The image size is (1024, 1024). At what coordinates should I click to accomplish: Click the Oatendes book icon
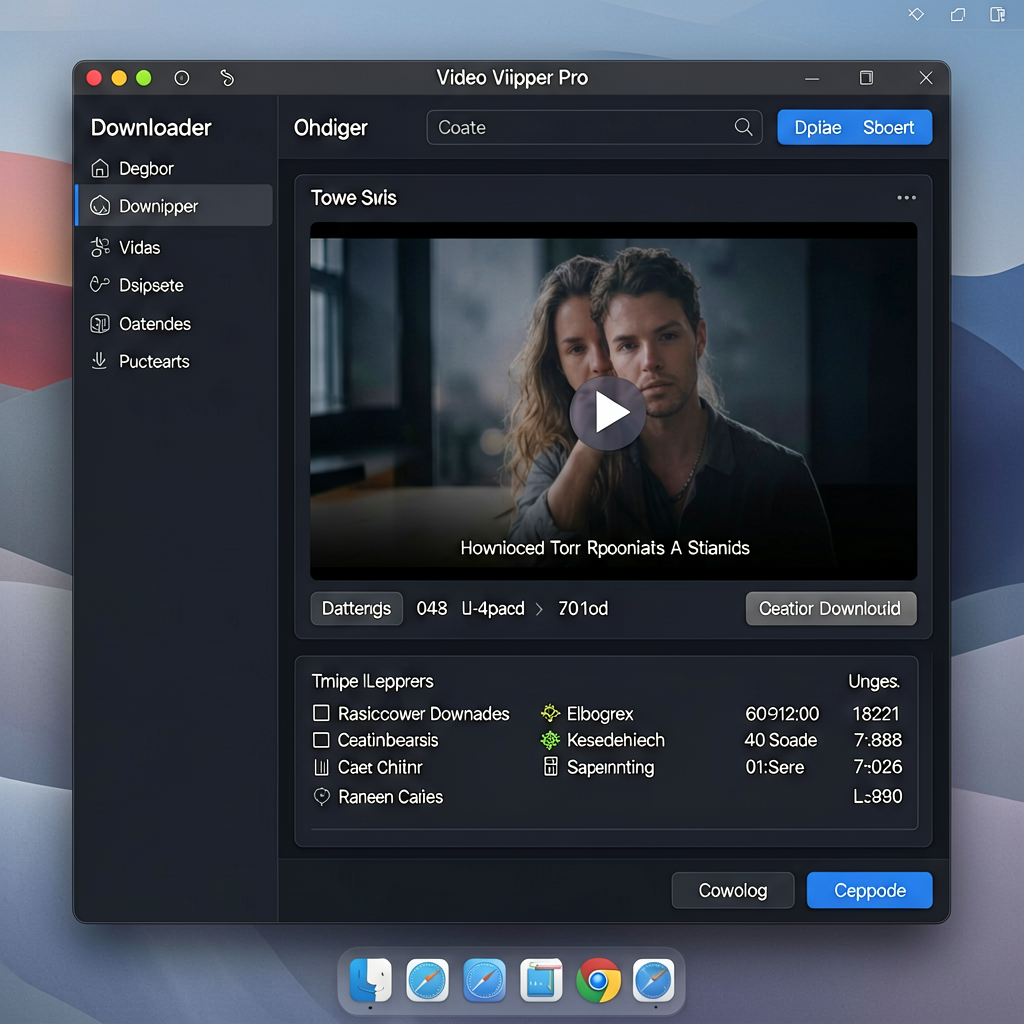point(100,323)
